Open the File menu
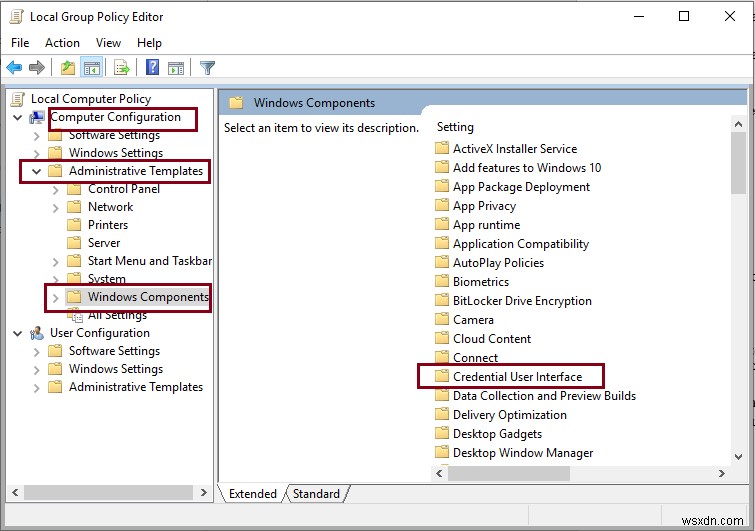The image size is (755, 531). (20, 43)
